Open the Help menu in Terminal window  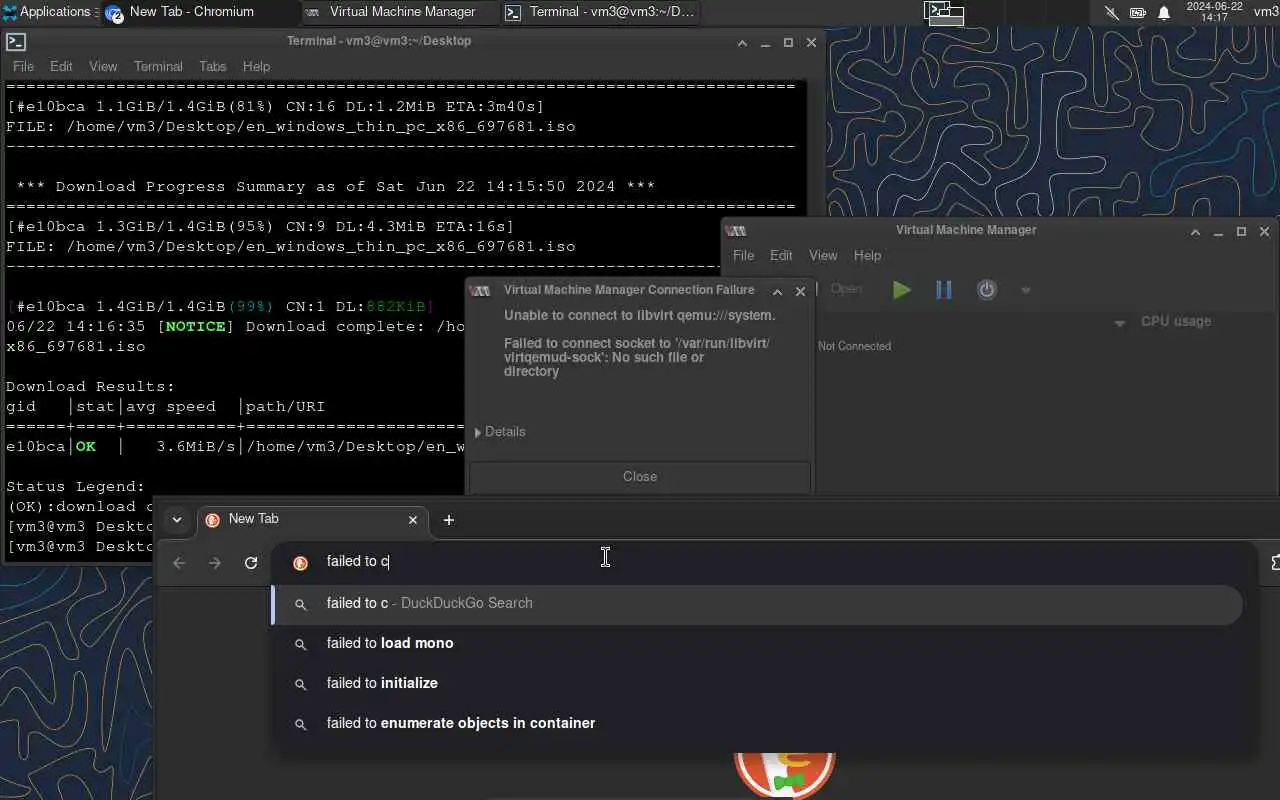256,66
